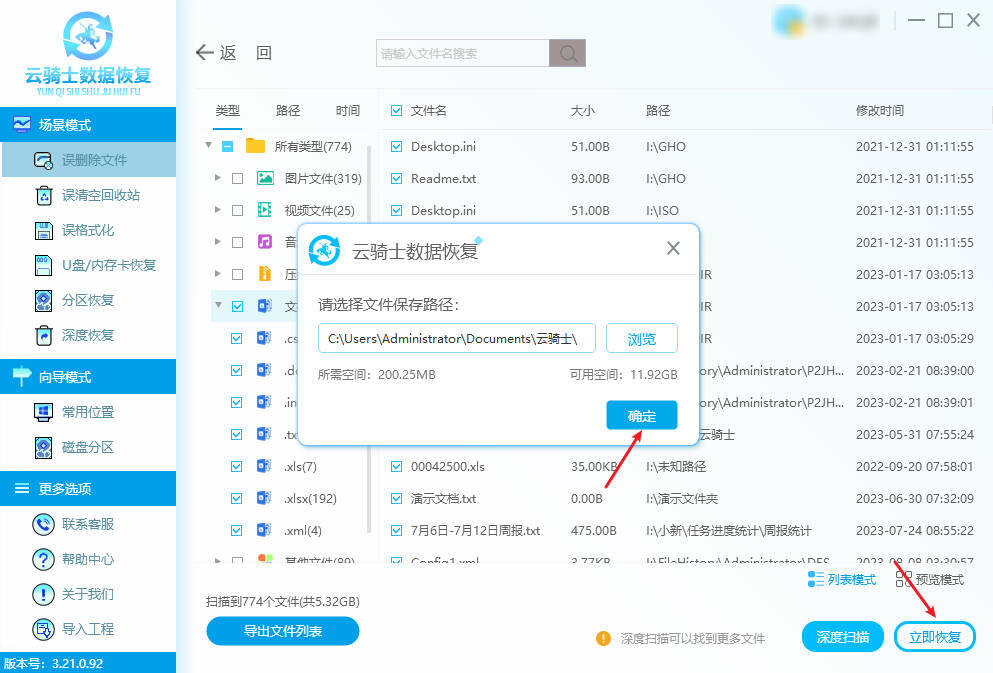The width and height of the screenshot is (993, 673).
Task: Switch to the 路径 tab
Action: [x=288, y=111]
